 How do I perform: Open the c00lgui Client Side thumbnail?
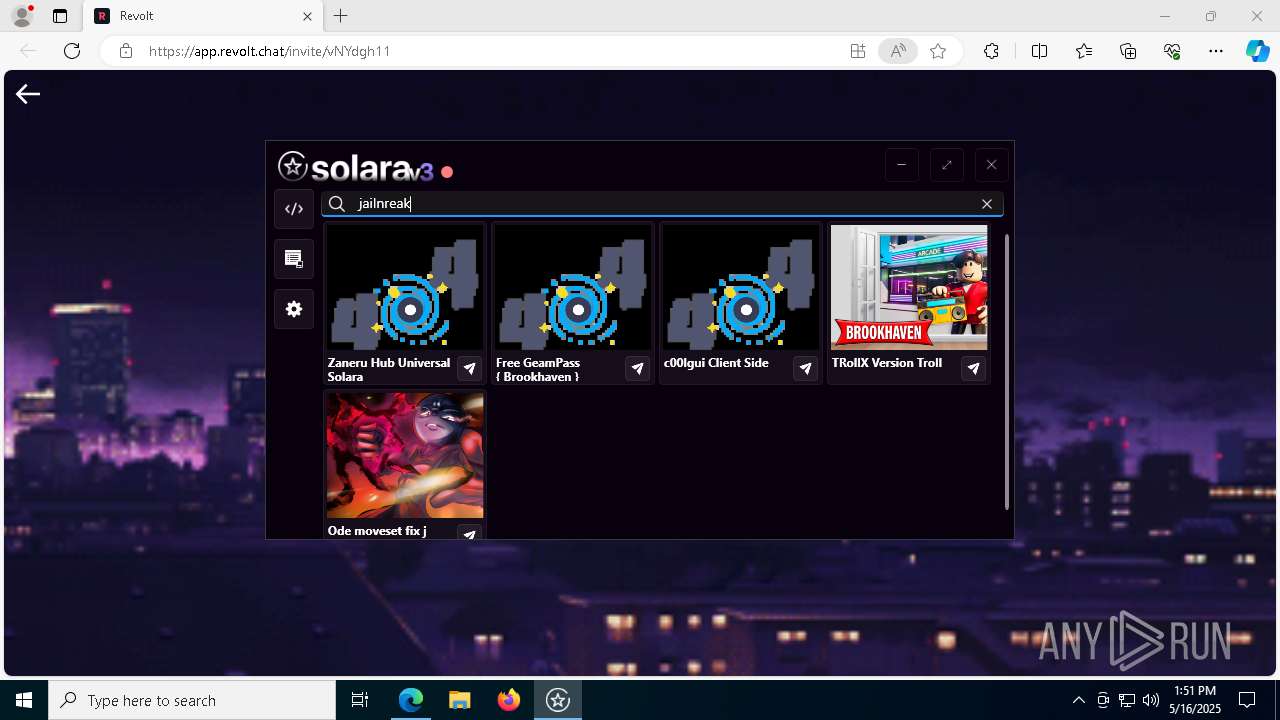click(741, 288)
